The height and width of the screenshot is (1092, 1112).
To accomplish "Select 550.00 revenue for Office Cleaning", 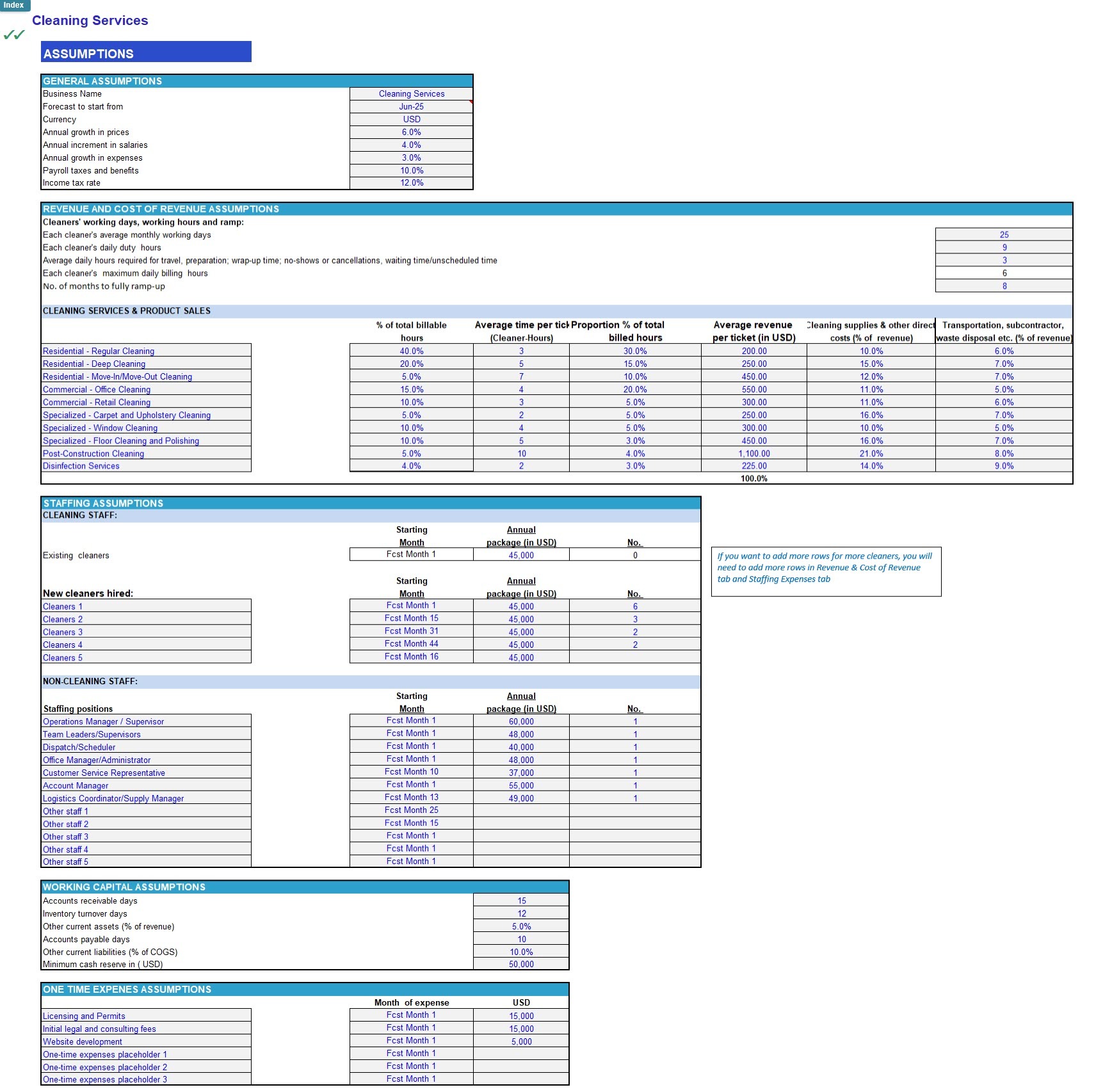I will coord(753,389).
